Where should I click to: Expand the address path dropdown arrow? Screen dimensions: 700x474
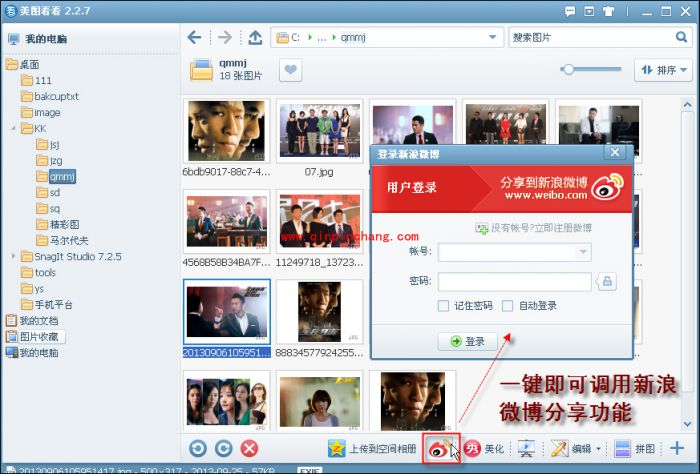coord(493,38)
